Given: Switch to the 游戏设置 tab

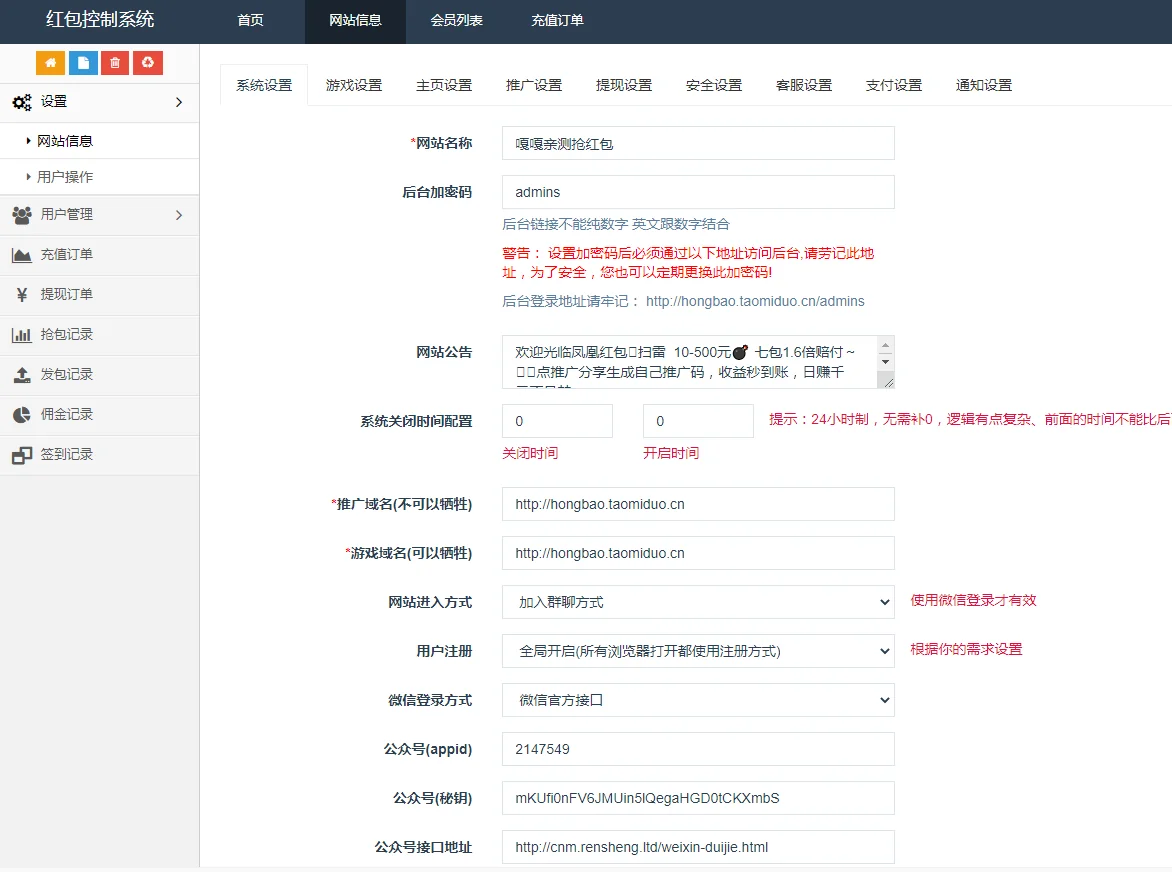Looking at the screenshot, I should coord(354,85).
